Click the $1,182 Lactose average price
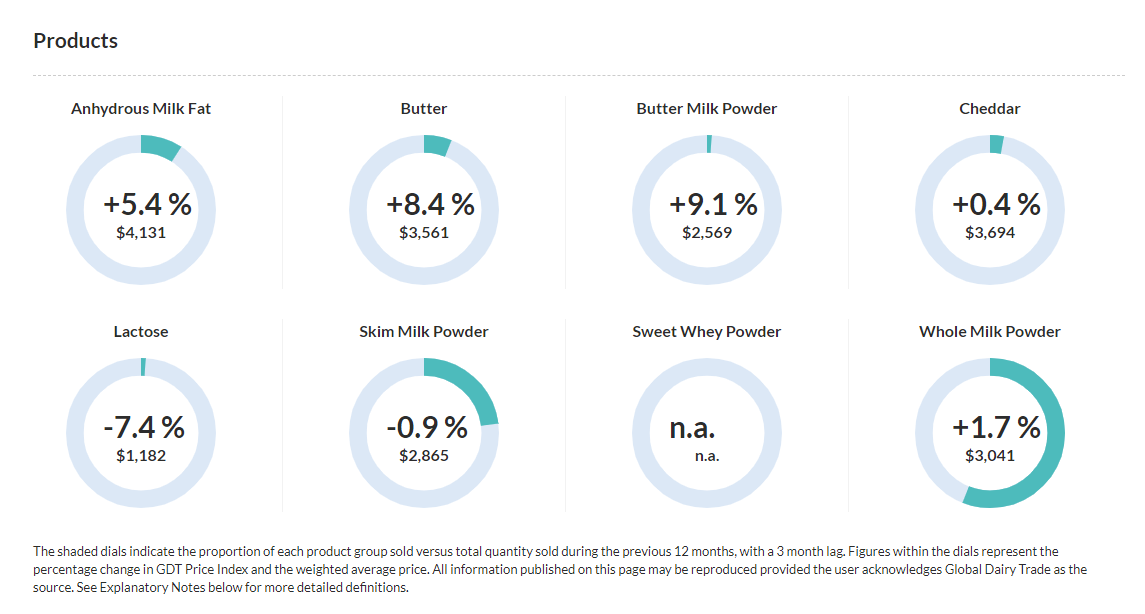Image resolution: width=1145 pixels, height=614 pixels. (x=141, y=456)
